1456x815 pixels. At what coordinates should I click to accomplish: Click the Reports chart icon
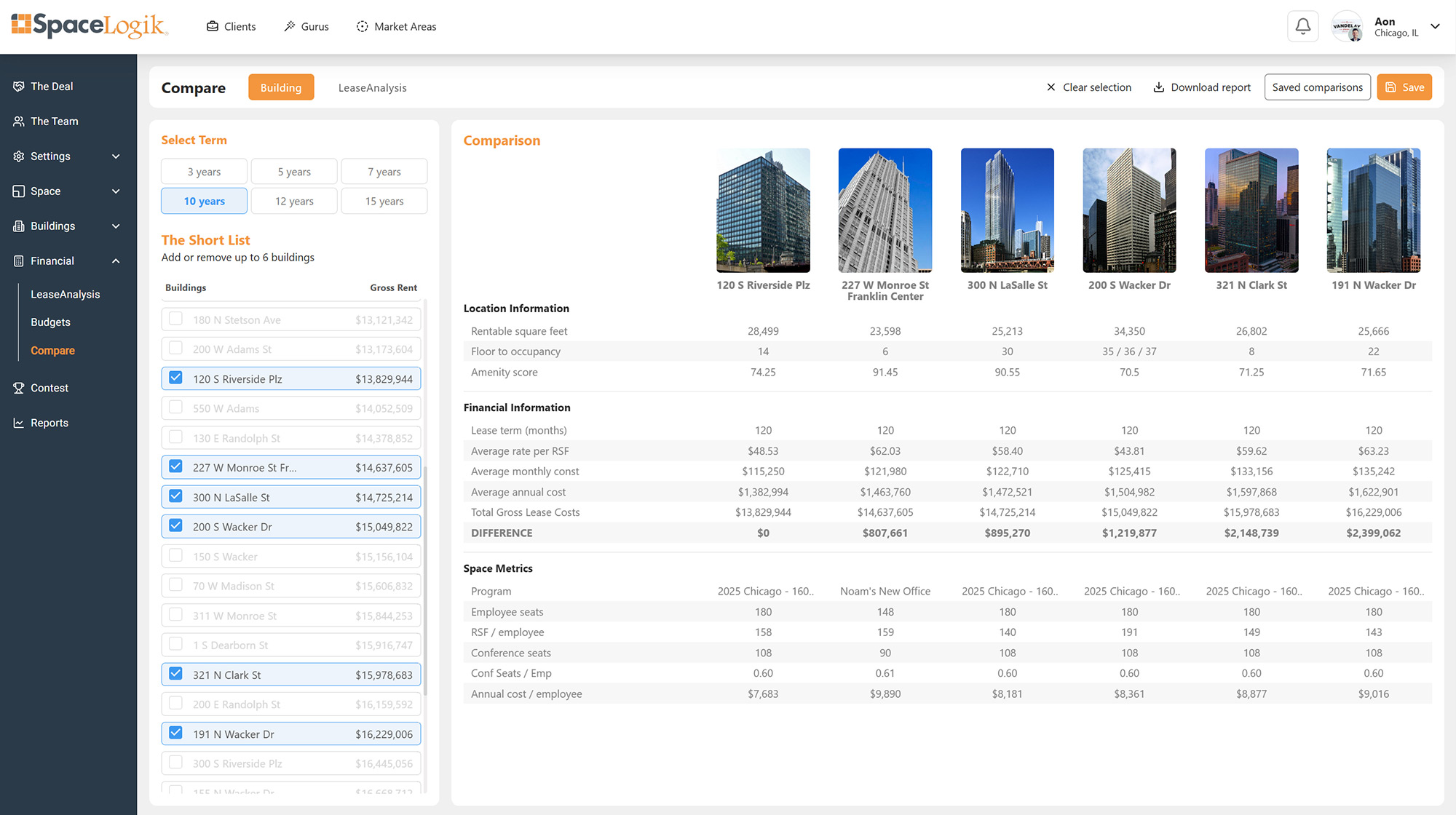coord(19,424)
